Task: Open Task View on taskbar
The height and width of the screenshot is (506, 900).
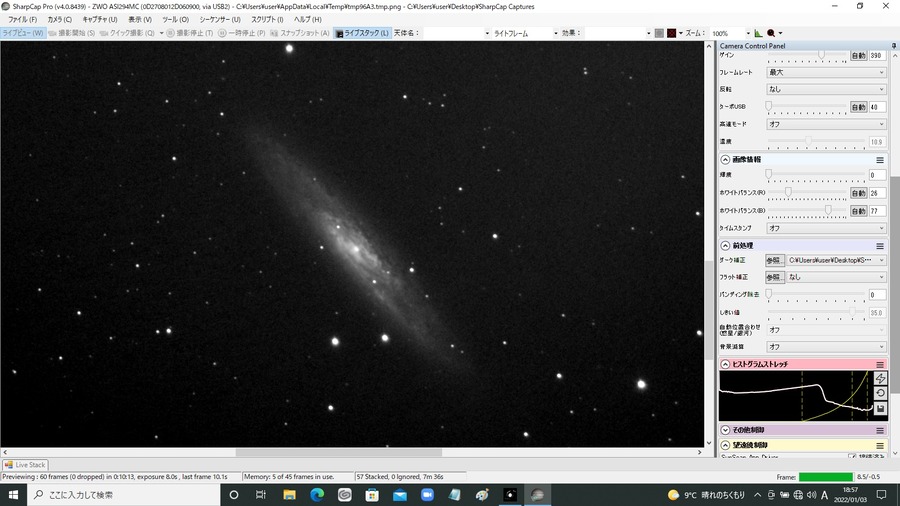Action: tap(261, 495)
